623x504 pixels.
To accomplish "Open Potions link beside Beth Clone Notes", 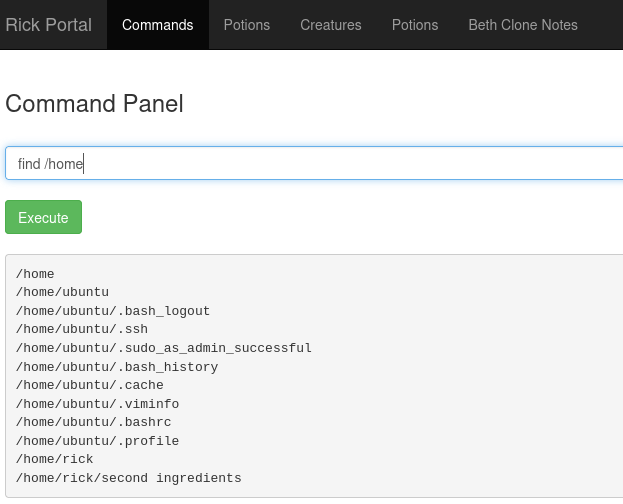I will (x=415, y=25).
